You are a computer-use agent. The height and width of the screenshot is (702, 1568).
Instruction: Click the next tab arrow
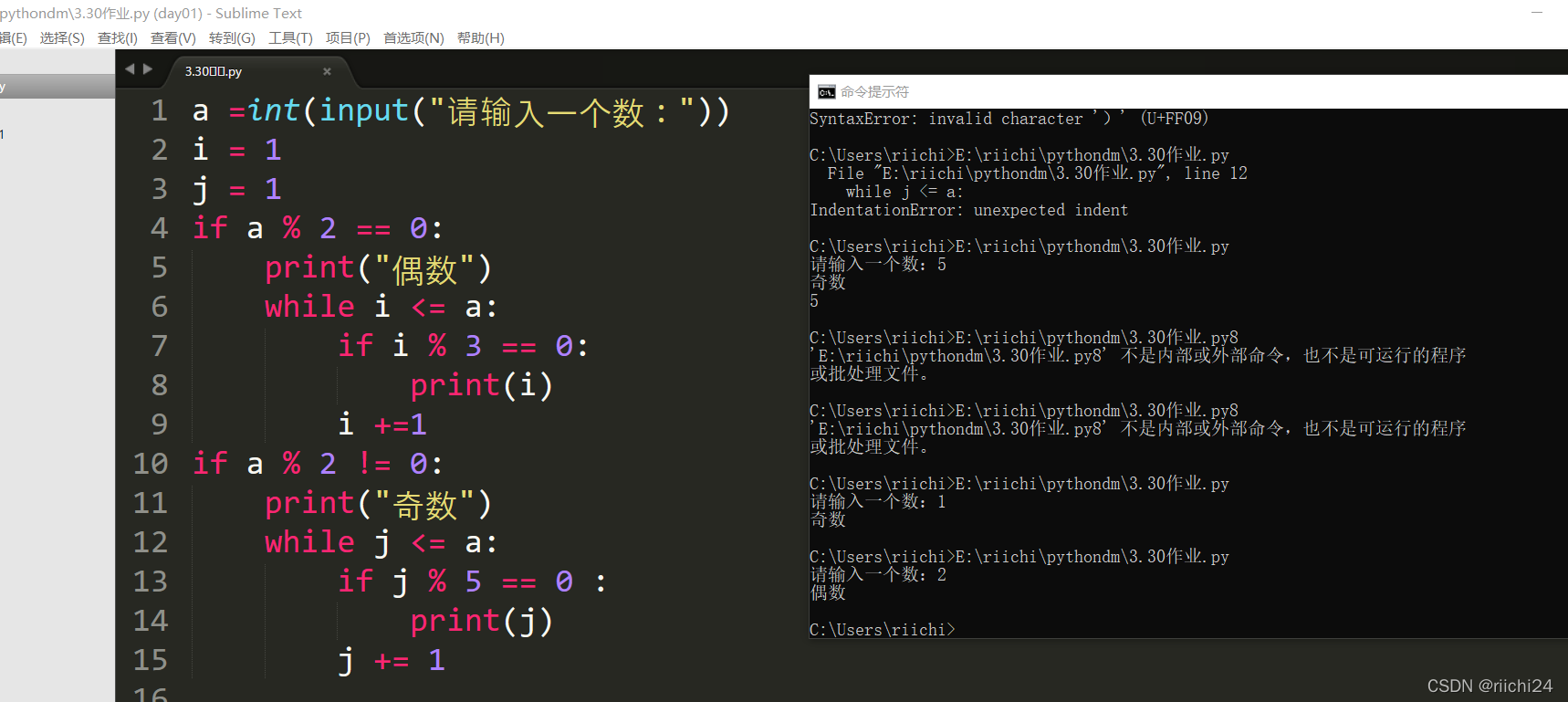pos(148,68)
